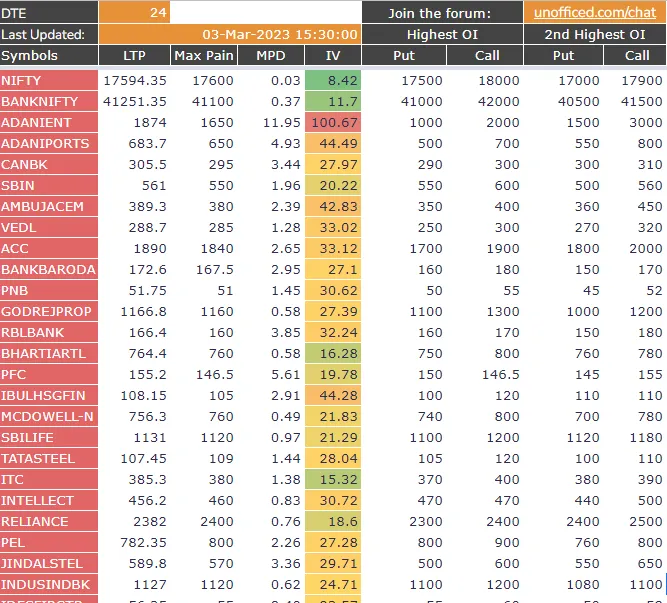The width and height of the screenshot is (667, 603).
Task: Select the TATASTEEL symbol cell
Action: 49,458
